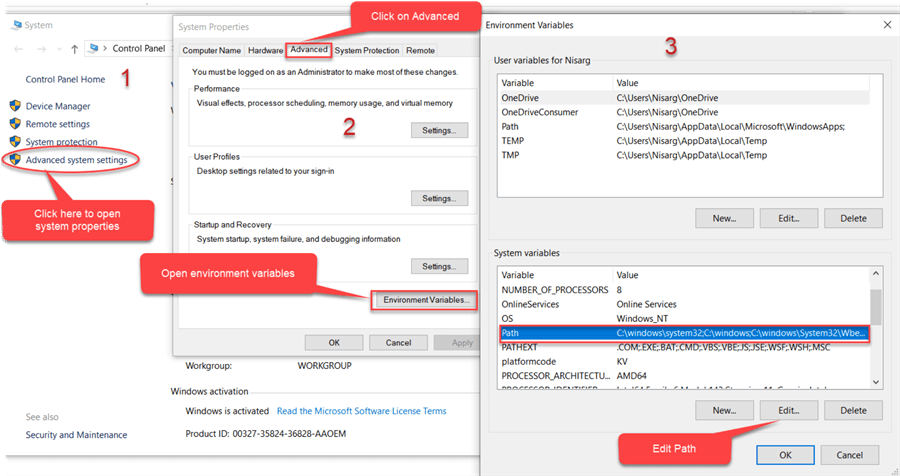Click Apply in System Properties
Screen dimensions: 900x476
[x=457, y=343]
